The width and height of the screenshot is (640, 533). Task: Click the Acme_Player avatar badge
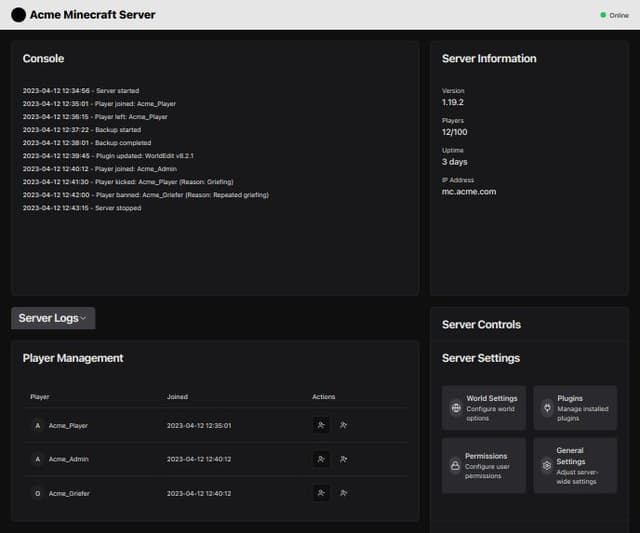38,425
